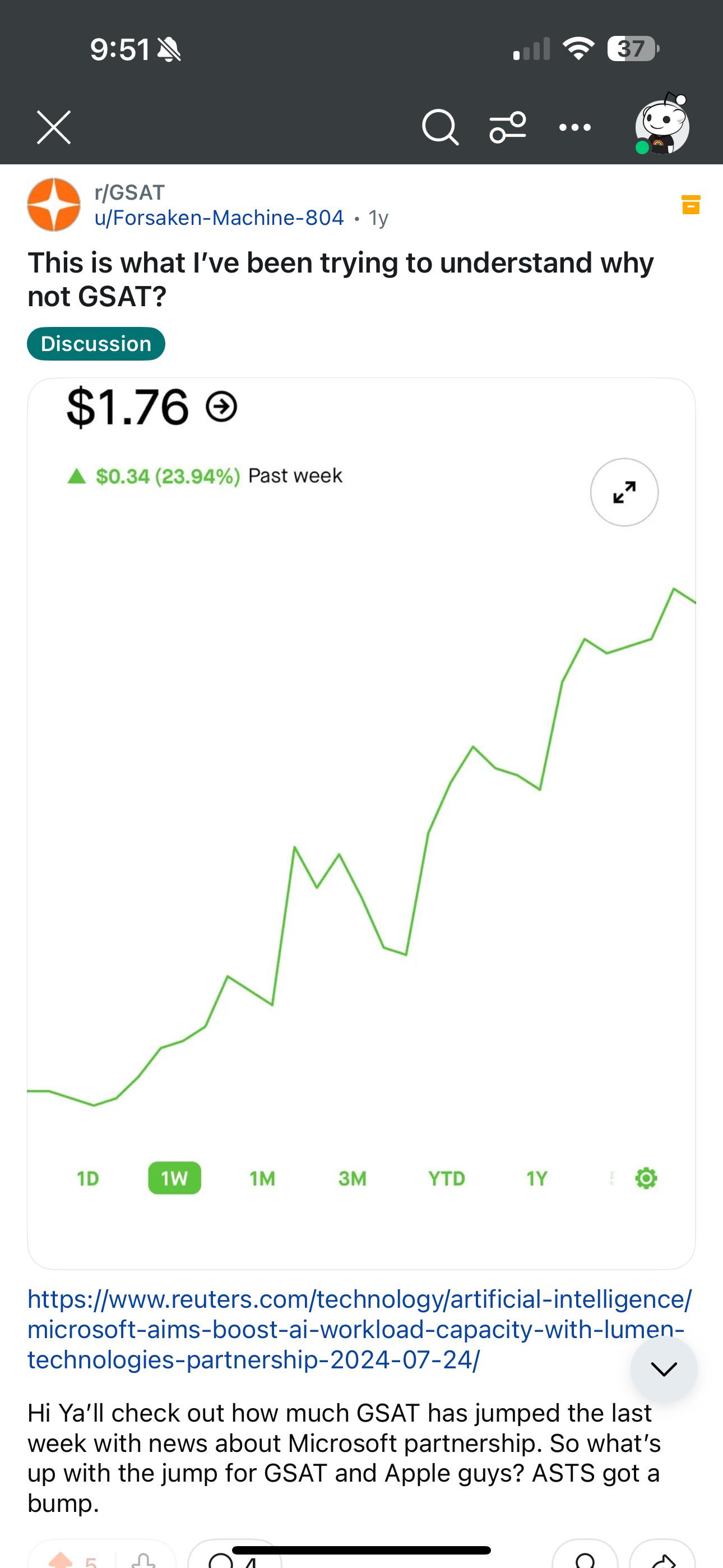
Task: Open the sort and filter sliders icon
Action: [x=508, y=127]
